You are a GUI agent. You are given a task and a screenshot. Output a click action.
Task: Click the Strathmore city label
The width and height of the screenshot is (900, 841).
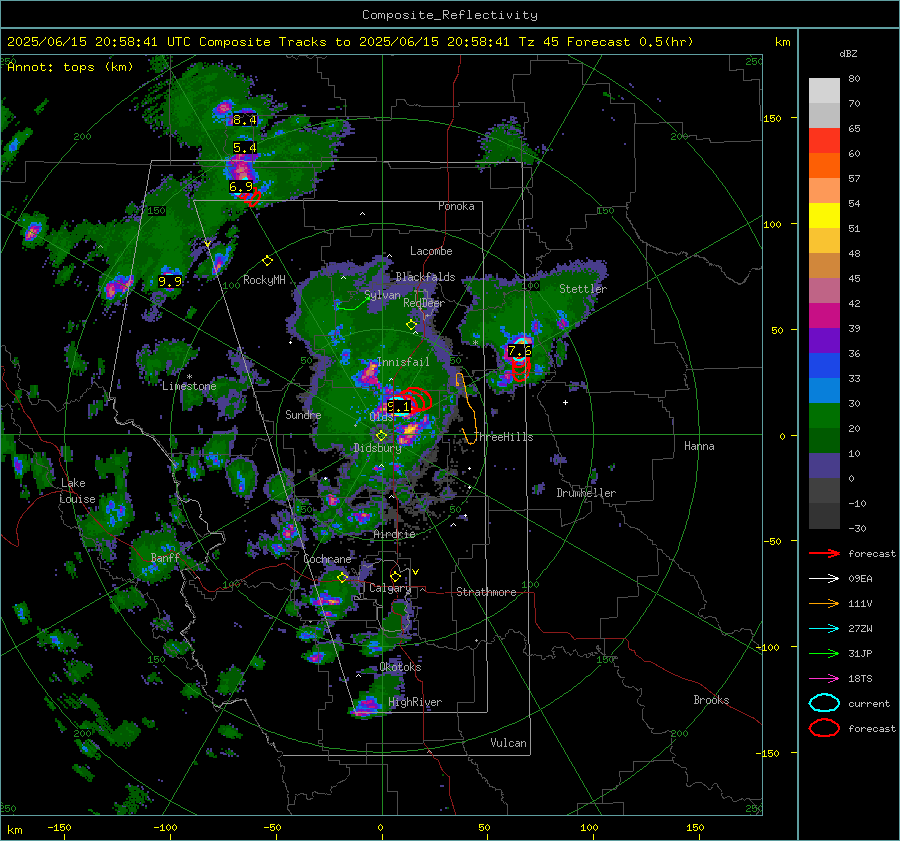487,592
